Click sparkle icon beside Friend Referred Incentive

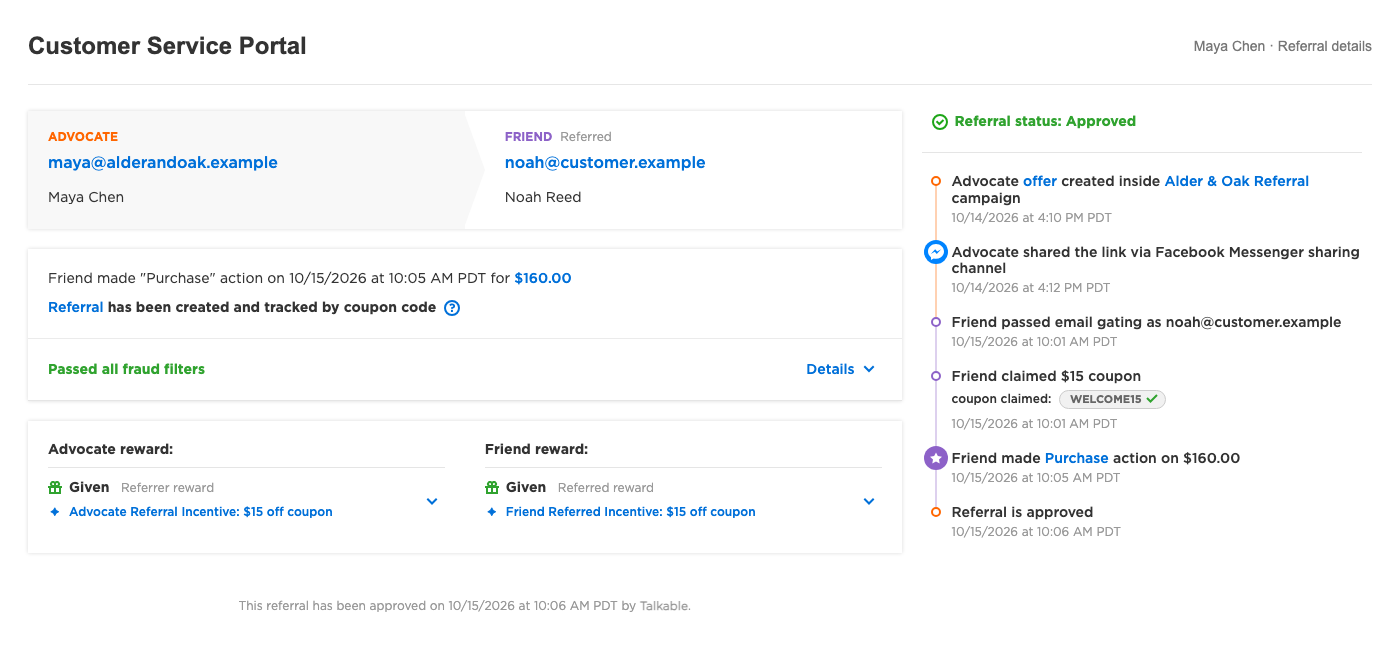point(492,512)
